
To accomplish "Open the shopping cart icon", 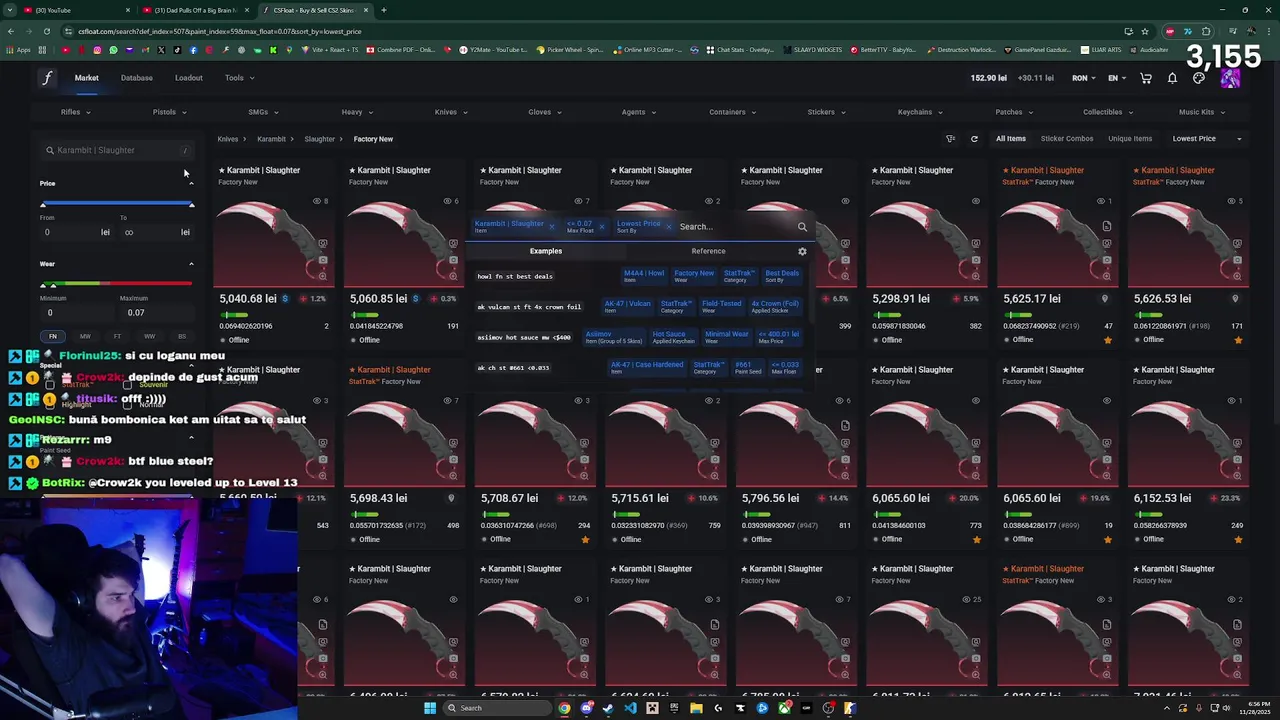I will click(1146, 78).
